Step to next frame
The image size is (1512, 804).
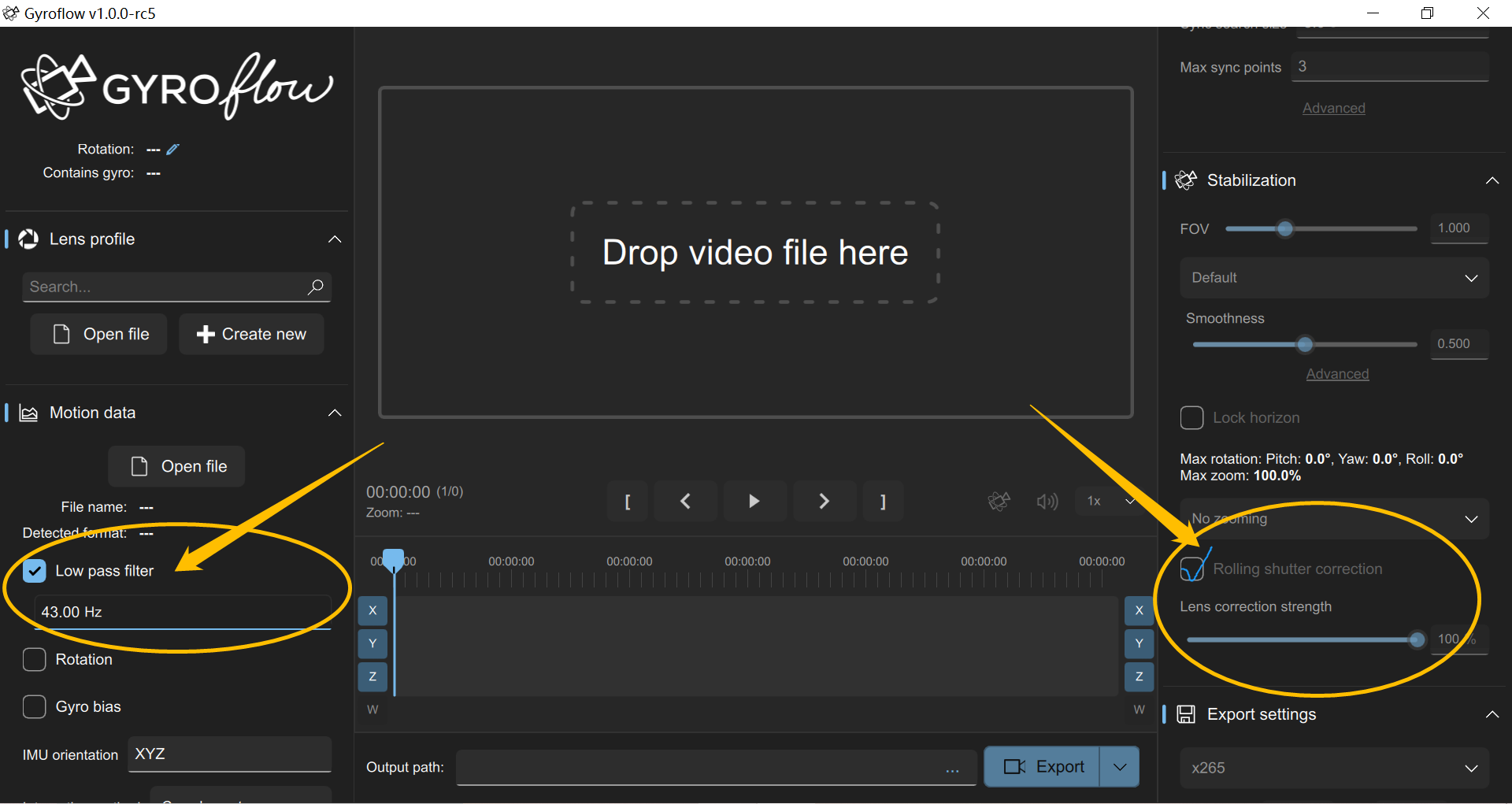point(825,502)
